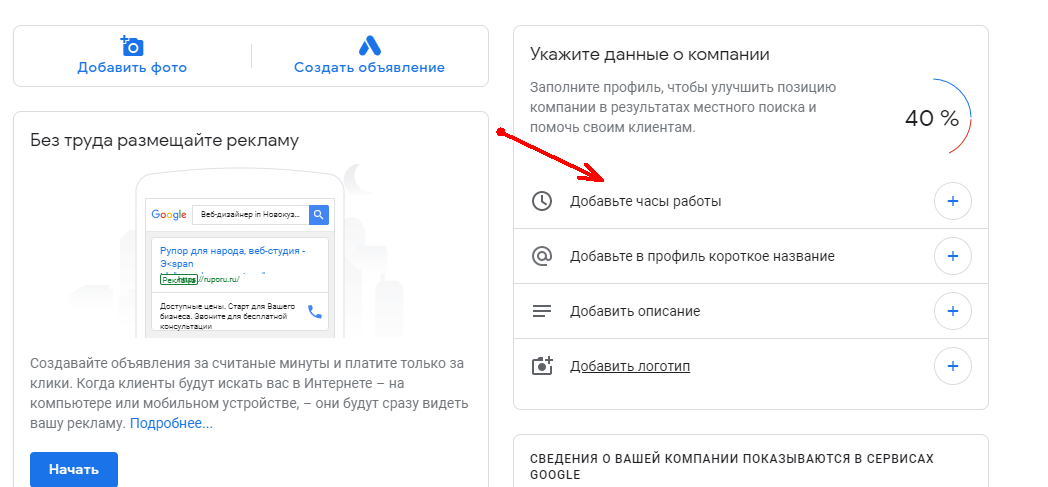The height and width of the screenshot is (487, 1048).
Task: Select the 'Добавить описание' row text
Action: [x=635, y=311]
